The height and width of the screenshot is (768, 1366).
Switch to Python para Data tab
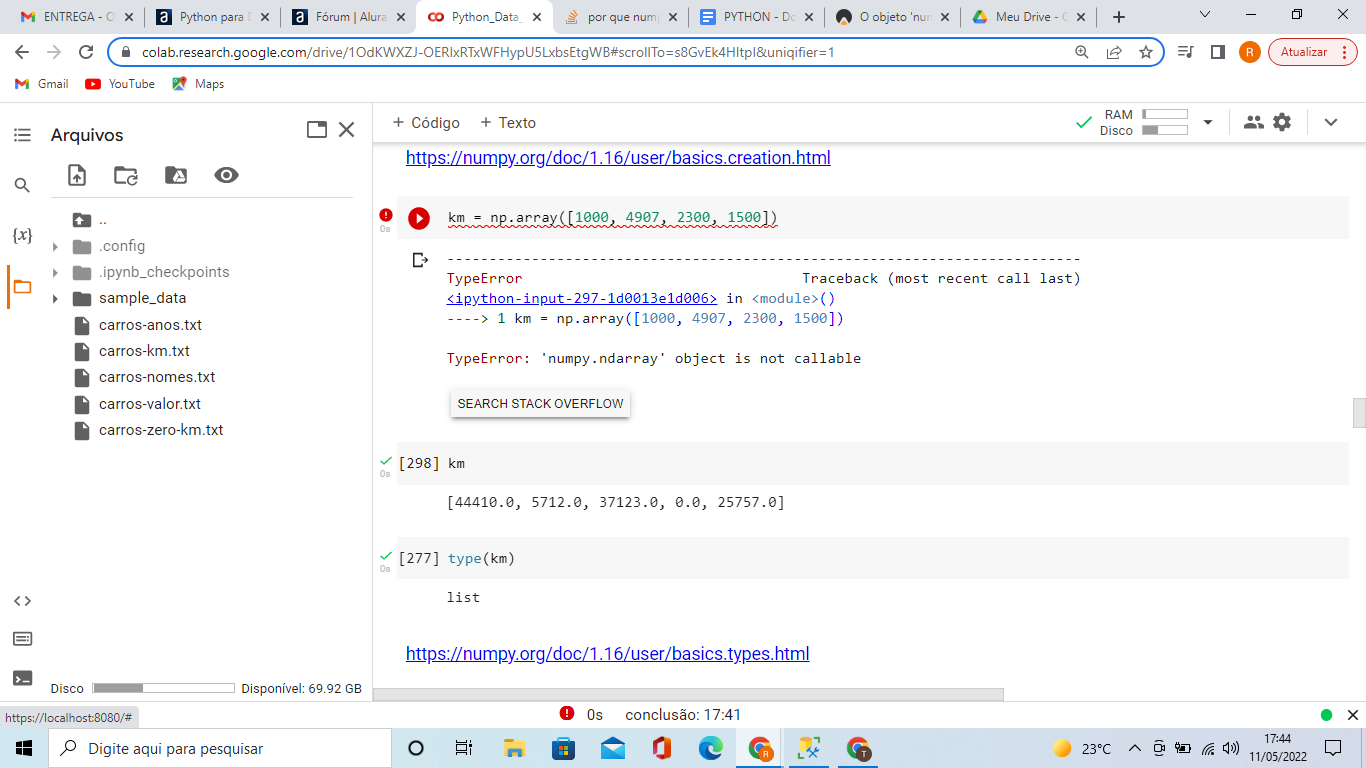[214, 17]
